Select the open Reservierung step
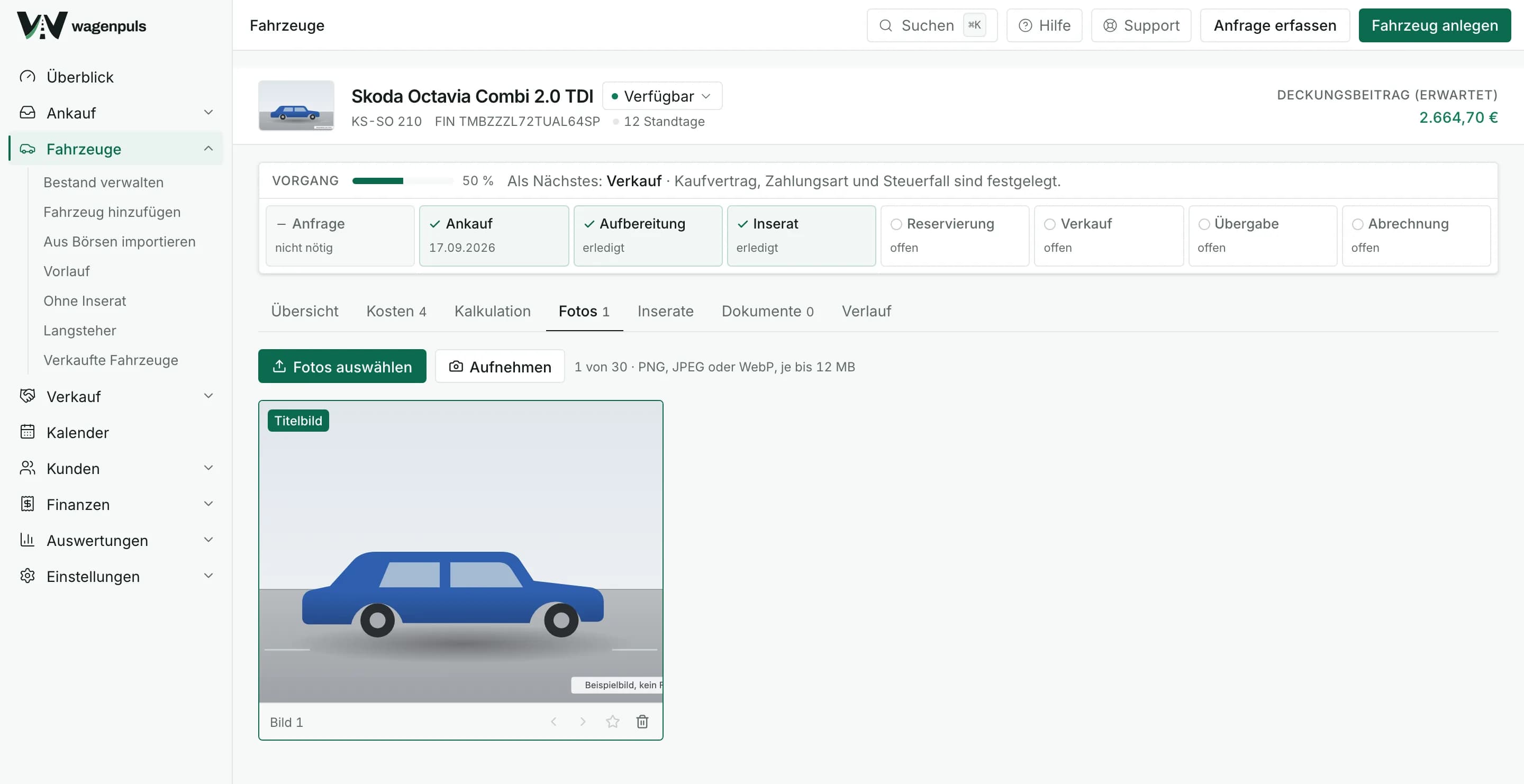The width and height of the screenshot is (1524, 784). click(x=955, y=236)
